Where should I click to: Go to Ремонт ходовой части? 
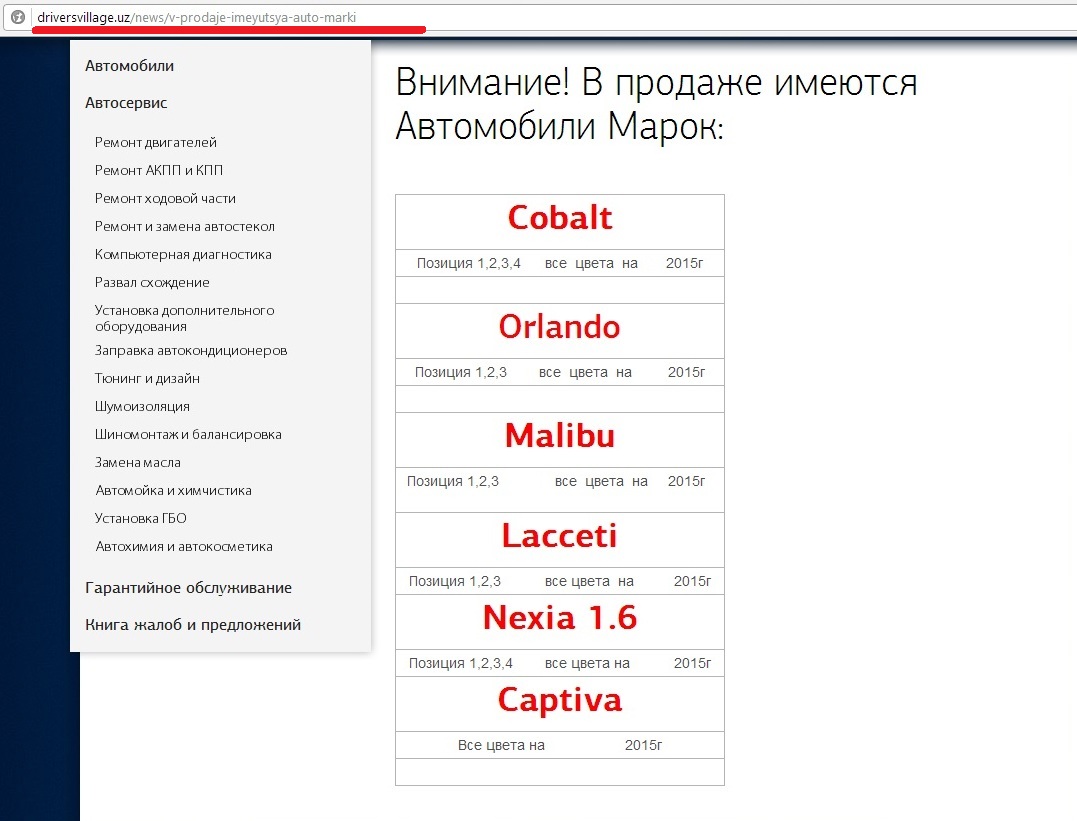pos(165,199)
